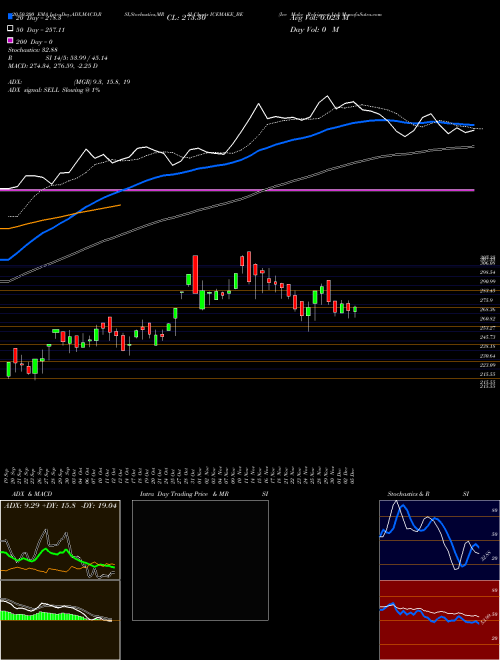Click the magenta 200 Day legend swatch

(10, 41)
